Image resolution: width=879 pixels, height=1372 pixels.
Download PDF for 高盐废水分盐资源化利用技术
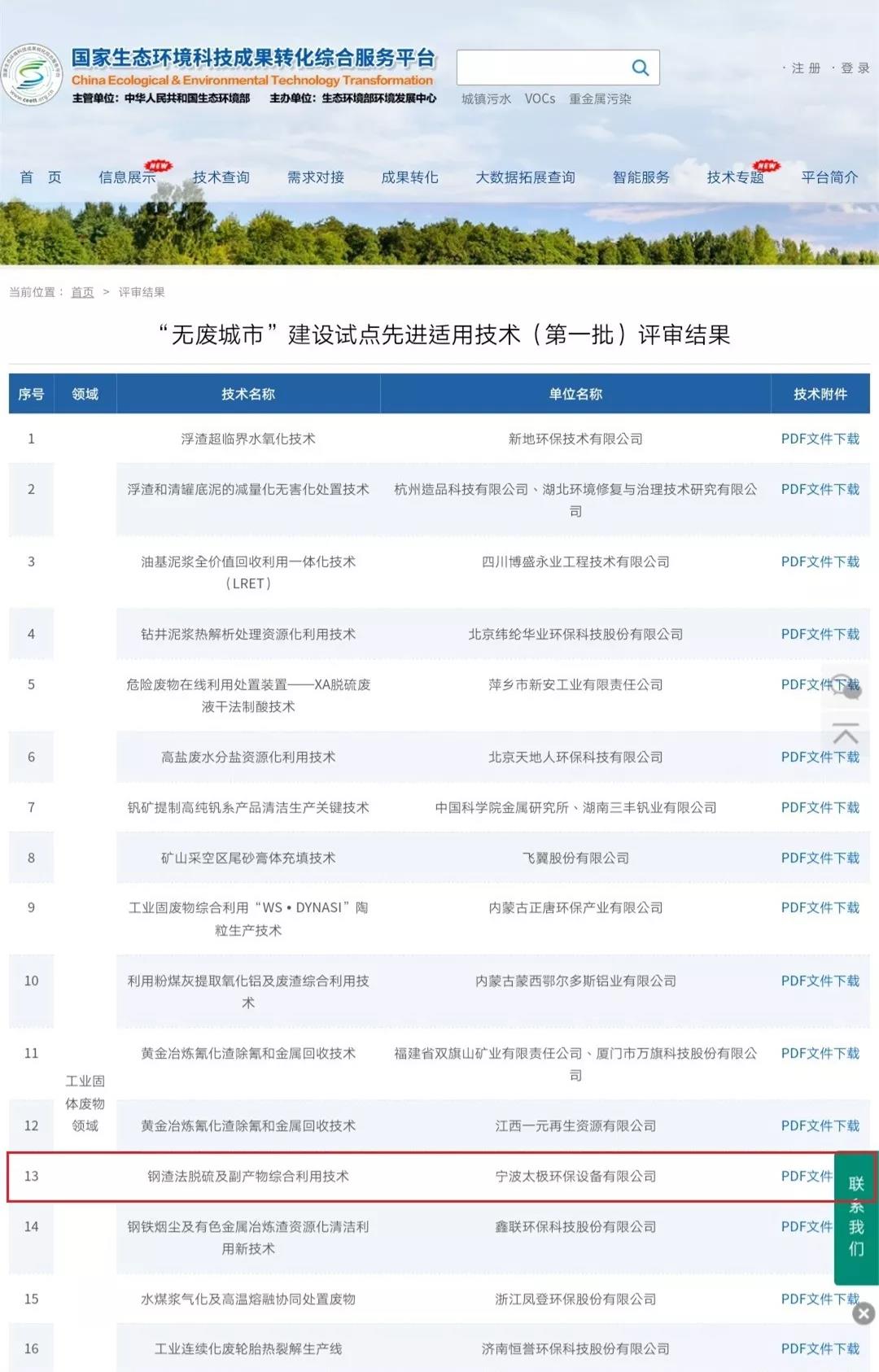820,757
